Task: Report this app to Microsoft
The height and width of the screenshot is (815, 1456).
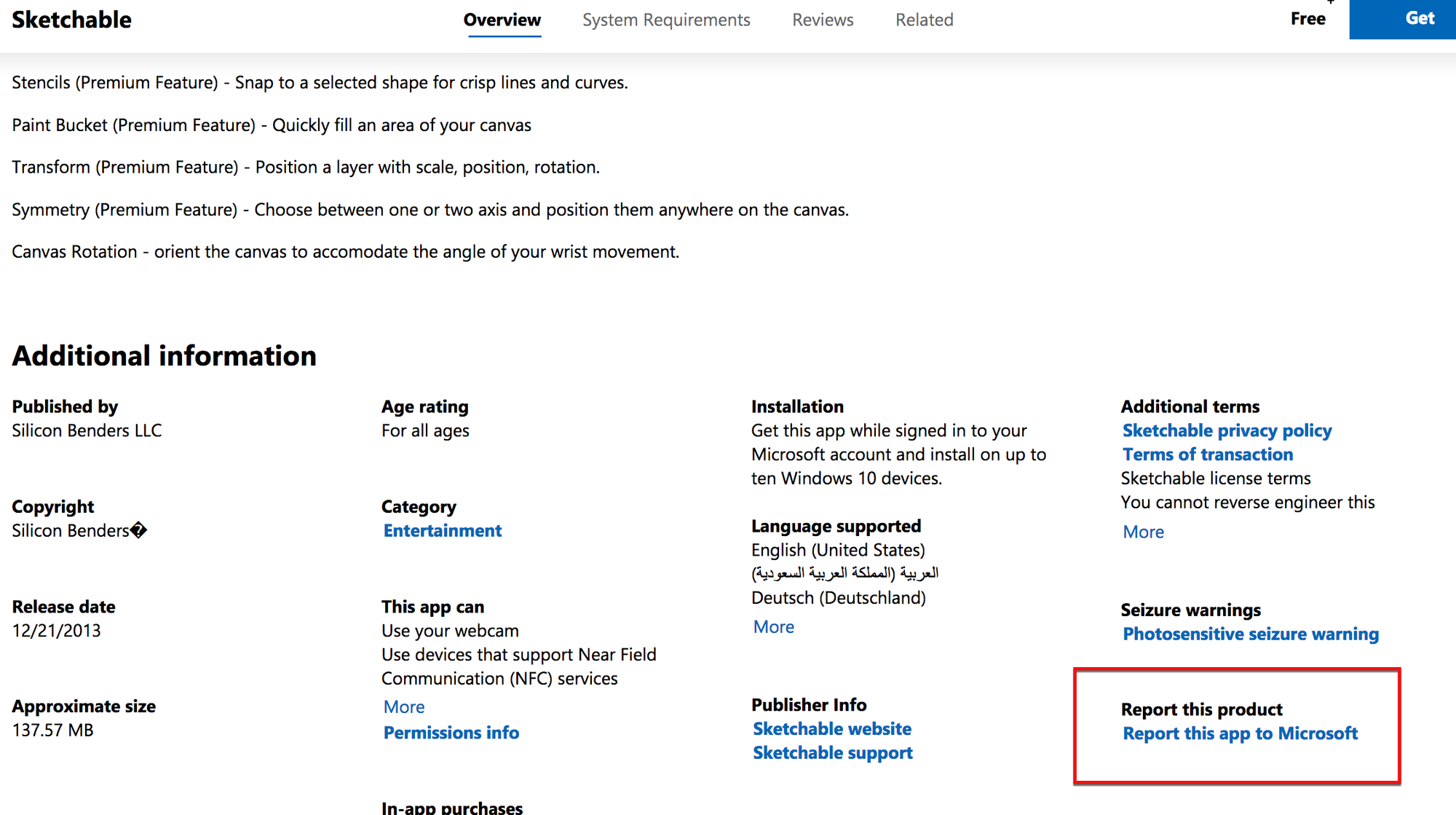Action: point(1240,733)
